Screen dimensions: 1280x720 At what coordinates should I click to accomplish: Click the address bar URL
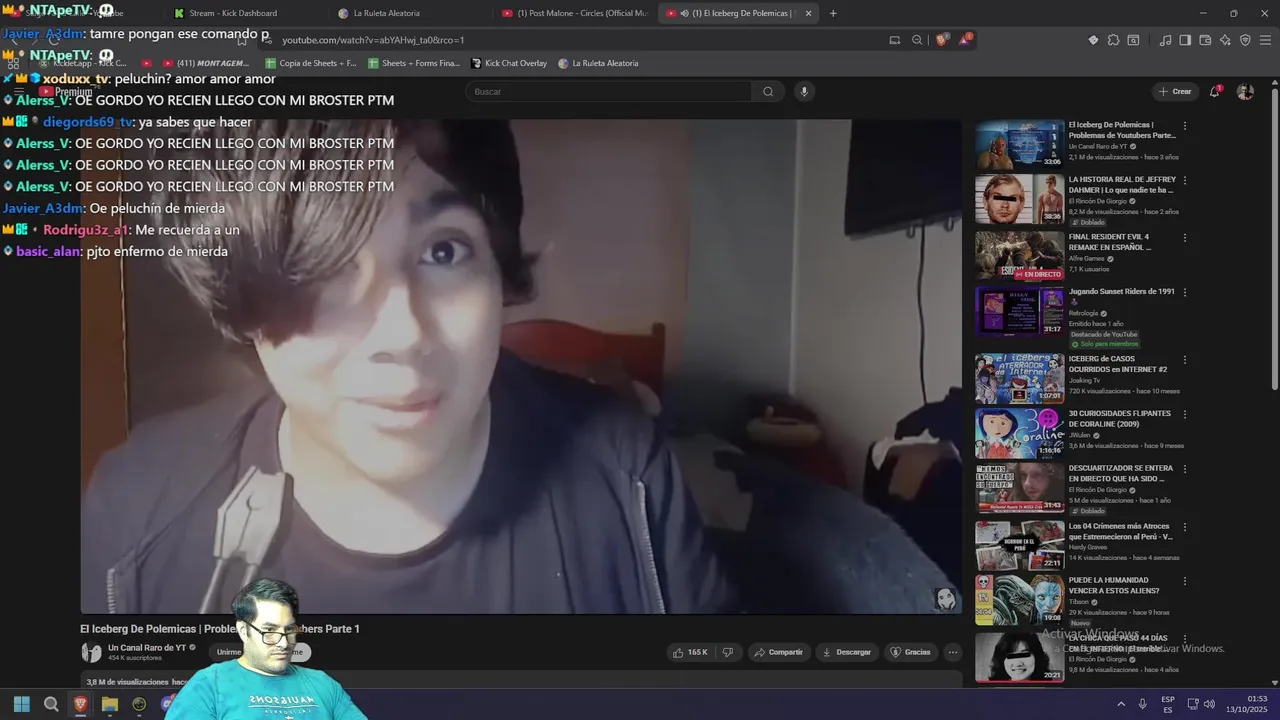pyautogui.click(x=373, y=40)
